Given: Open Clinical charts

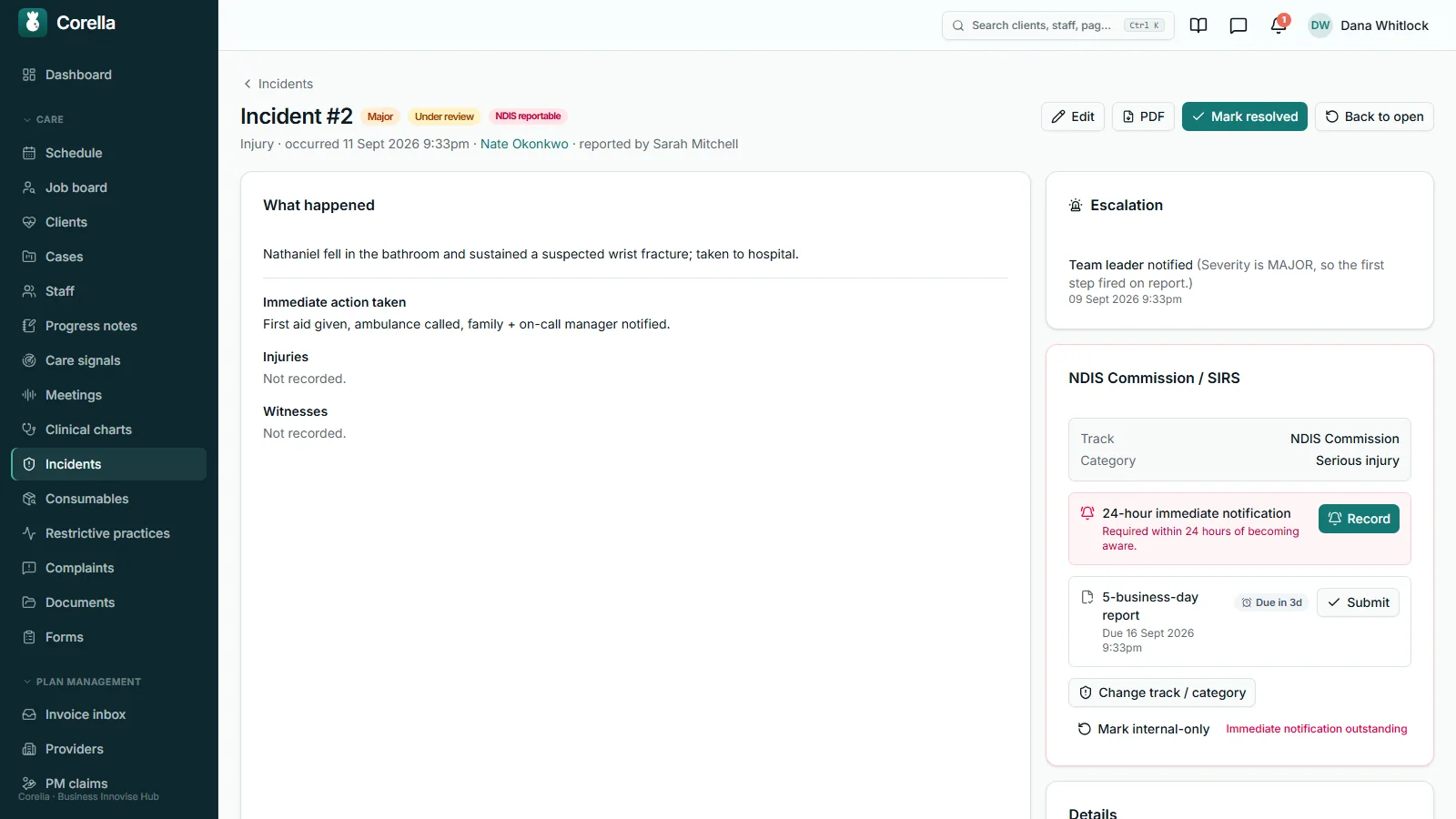Looking at the screenshot, I should (x=109, y=430).
